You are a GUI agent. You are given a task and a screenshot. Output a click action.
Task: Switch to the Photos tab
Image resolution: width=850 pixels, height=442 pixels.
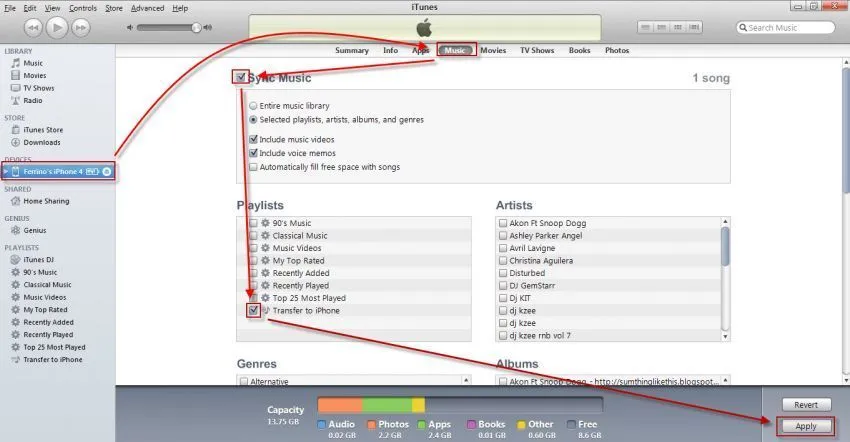[617, 50]
